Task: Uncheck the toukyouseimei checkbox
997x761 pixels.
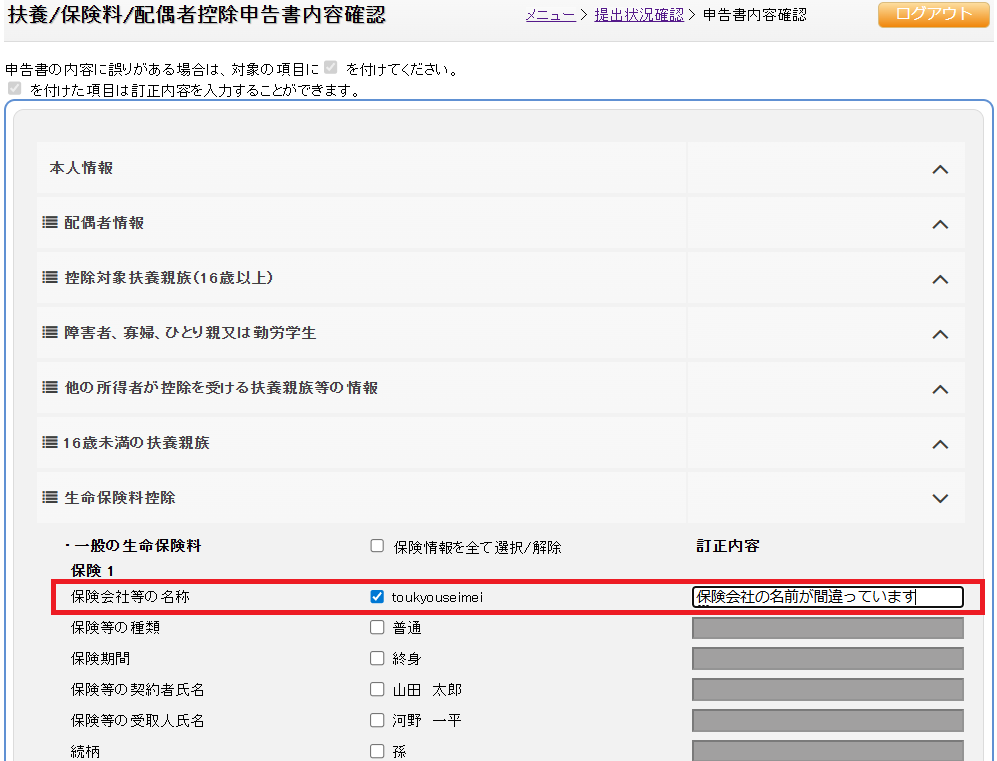Action: [377, 597]
